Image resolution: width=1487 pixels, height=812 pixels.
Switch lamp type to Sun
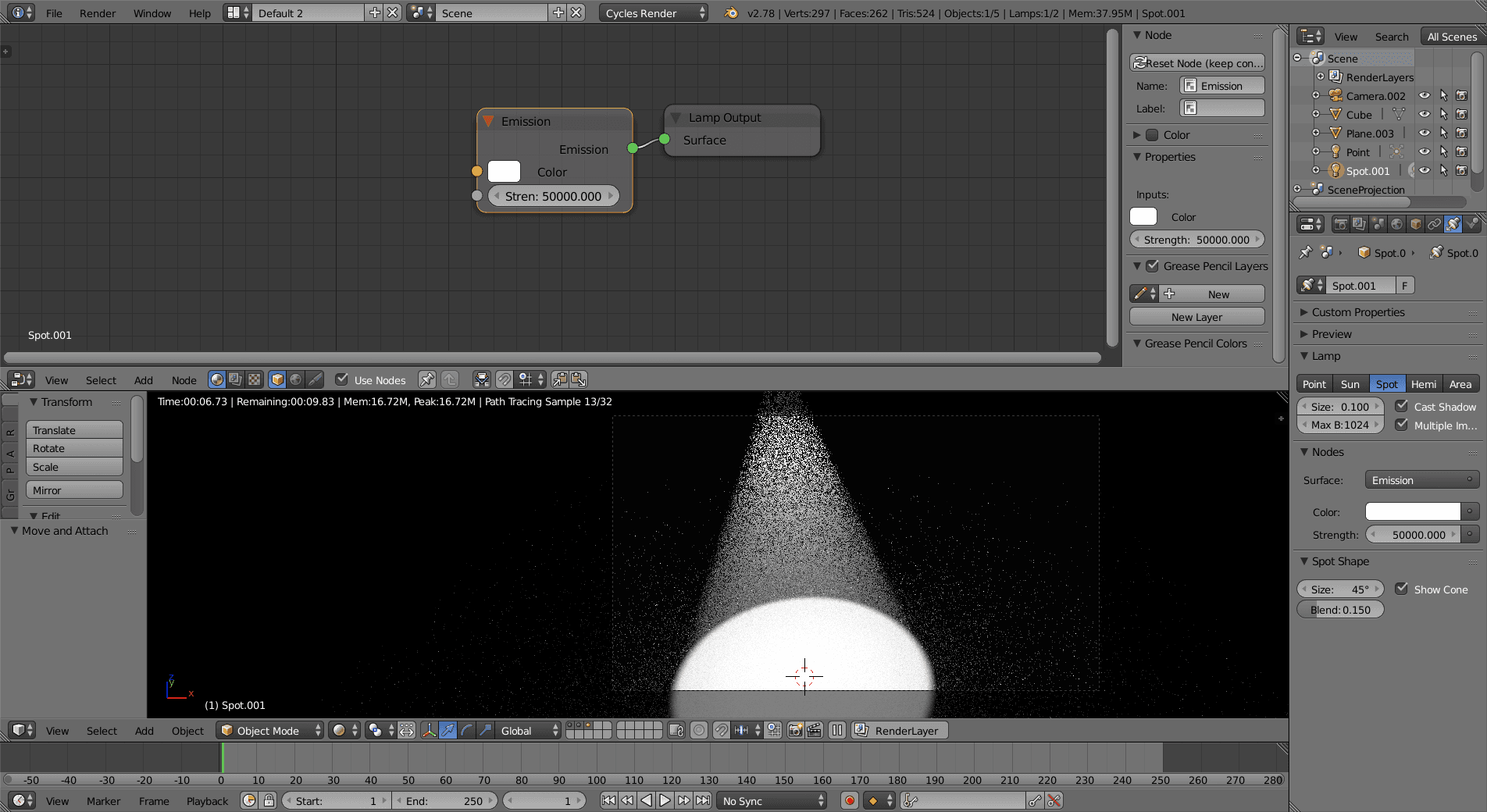coord(1350,384)
